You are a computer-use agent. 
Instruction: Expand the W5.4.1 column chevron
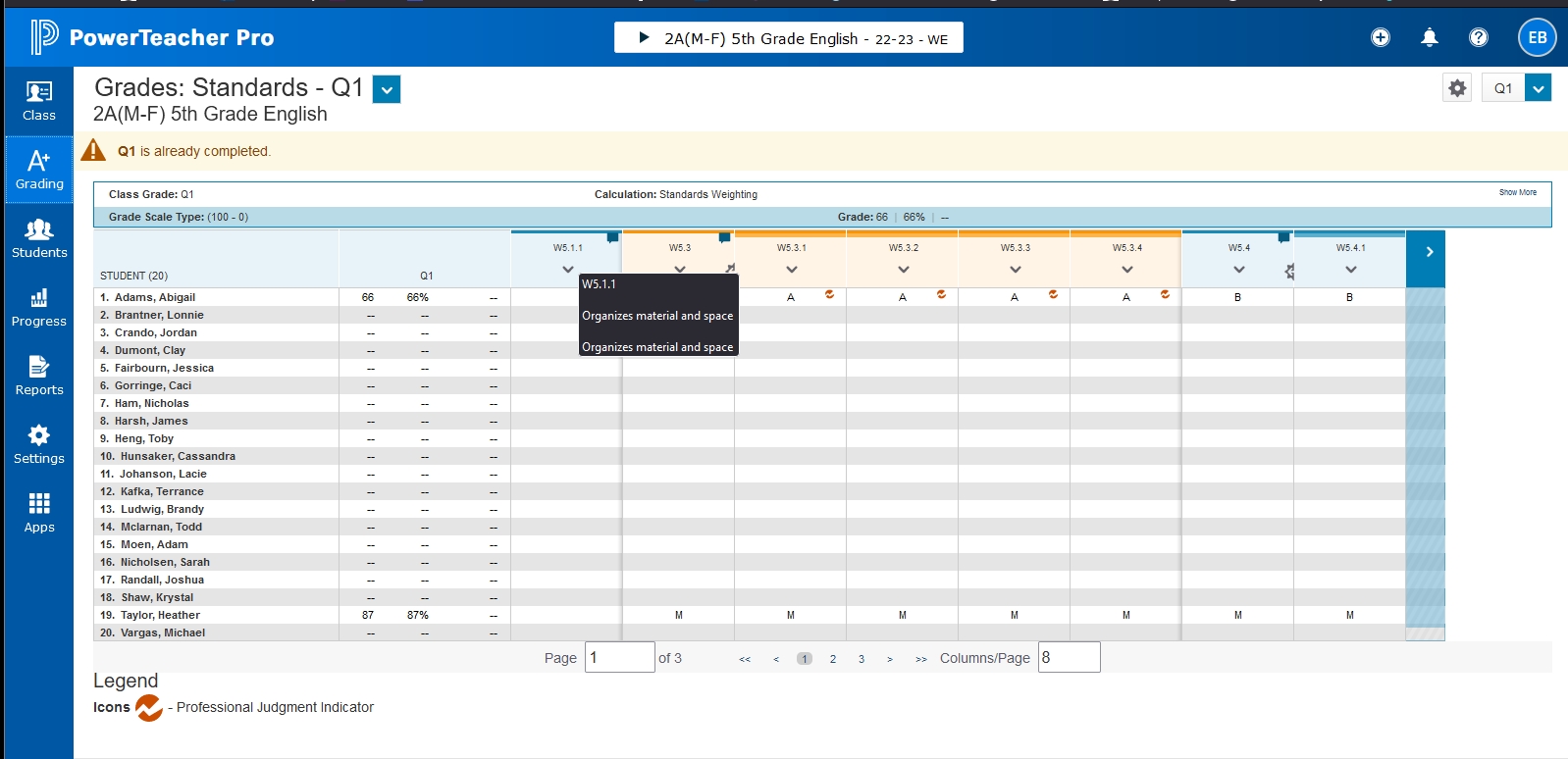click(x=1351, y=270)
